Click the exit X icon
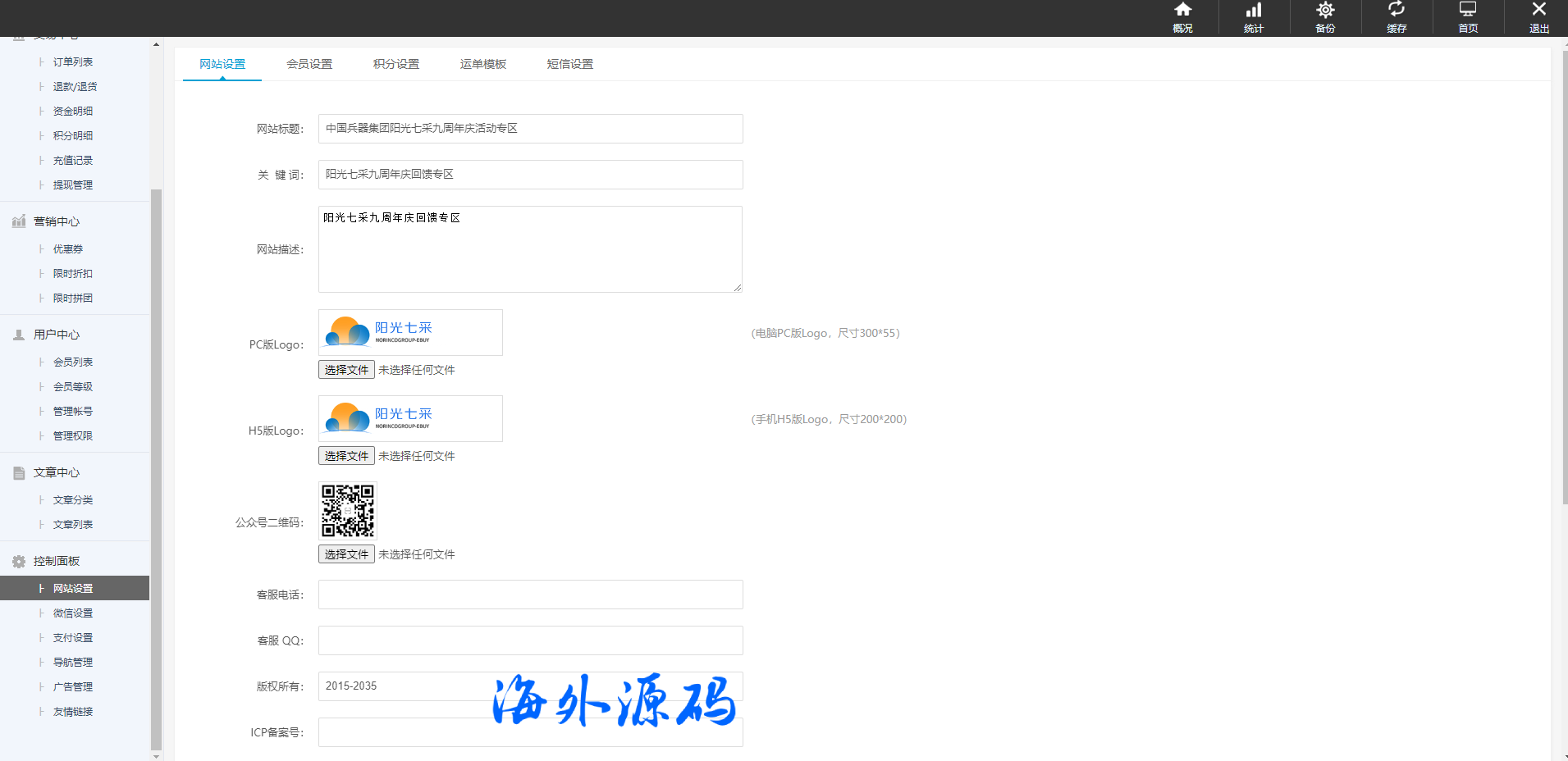Screen dimensions: 1568x761 click(x=1539, y=11)
